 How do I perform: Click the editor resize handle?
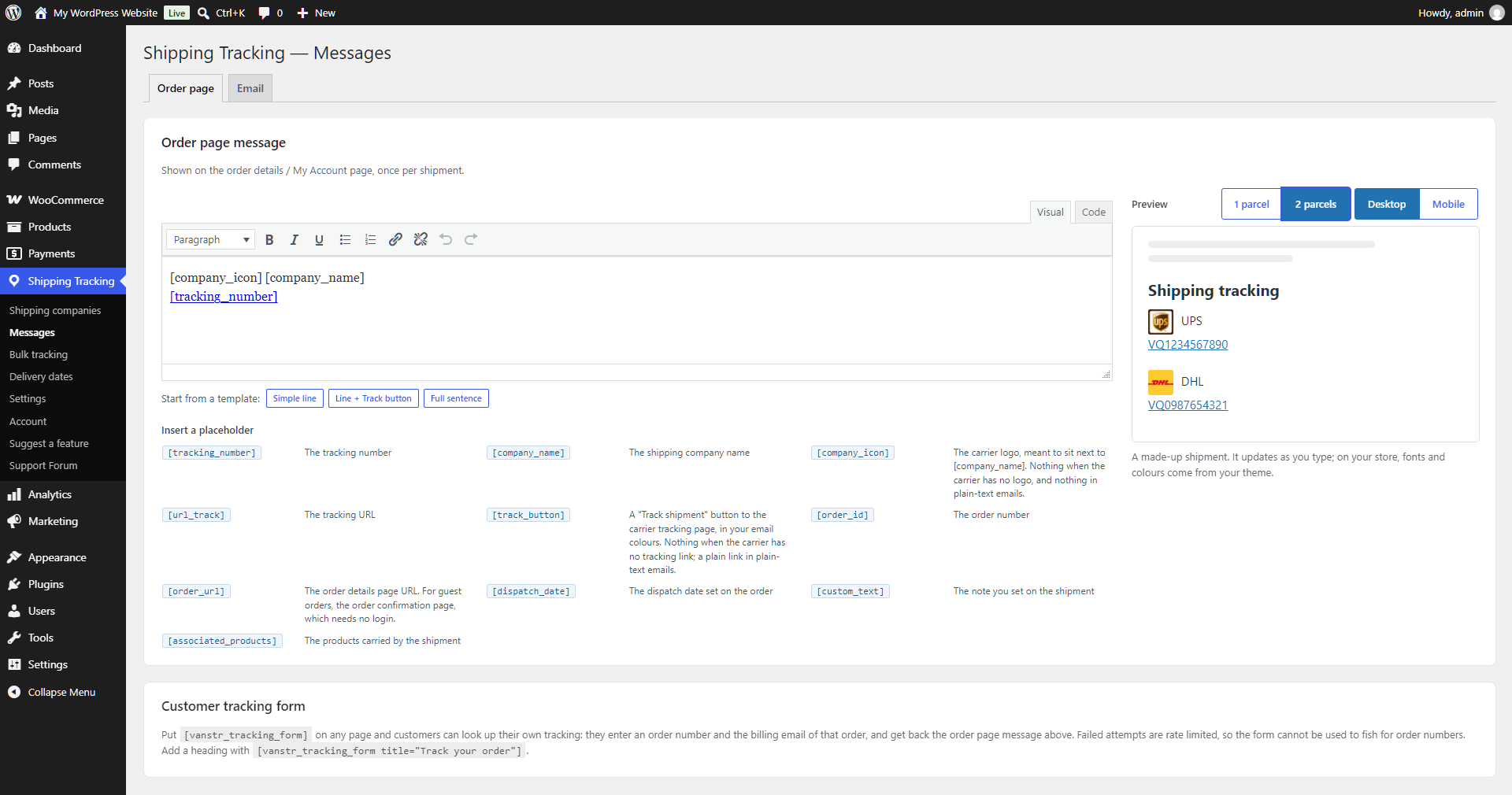(x=1106, y=375)
